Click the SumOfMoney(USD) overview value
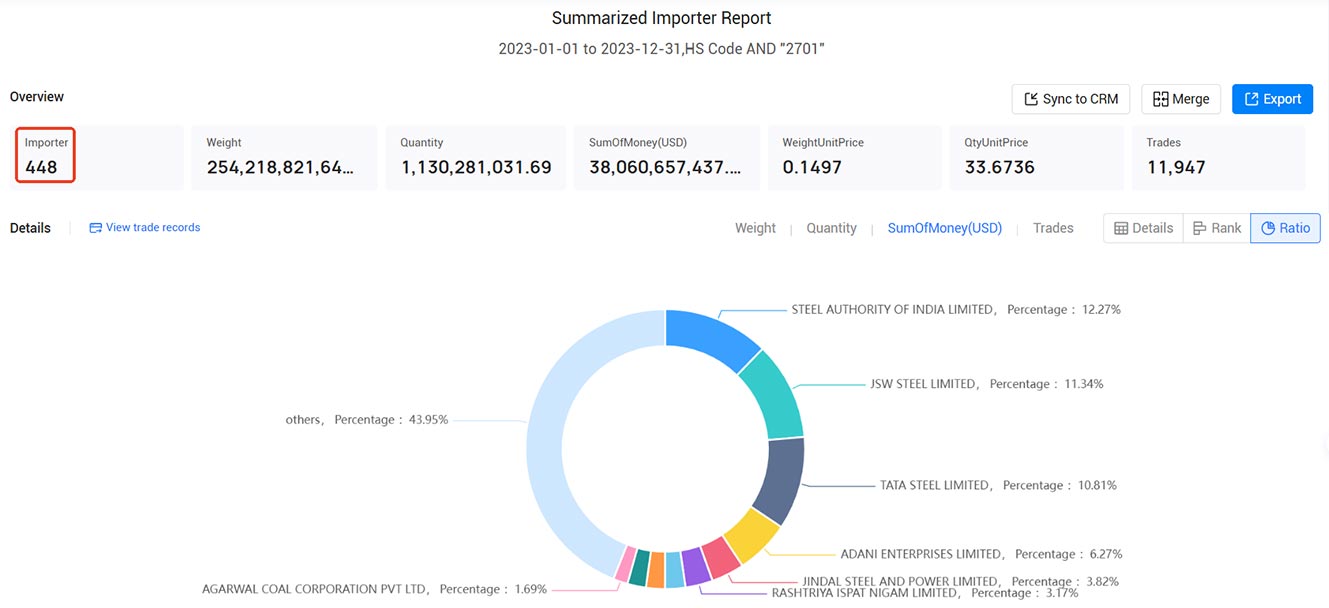 pos(665,168)
